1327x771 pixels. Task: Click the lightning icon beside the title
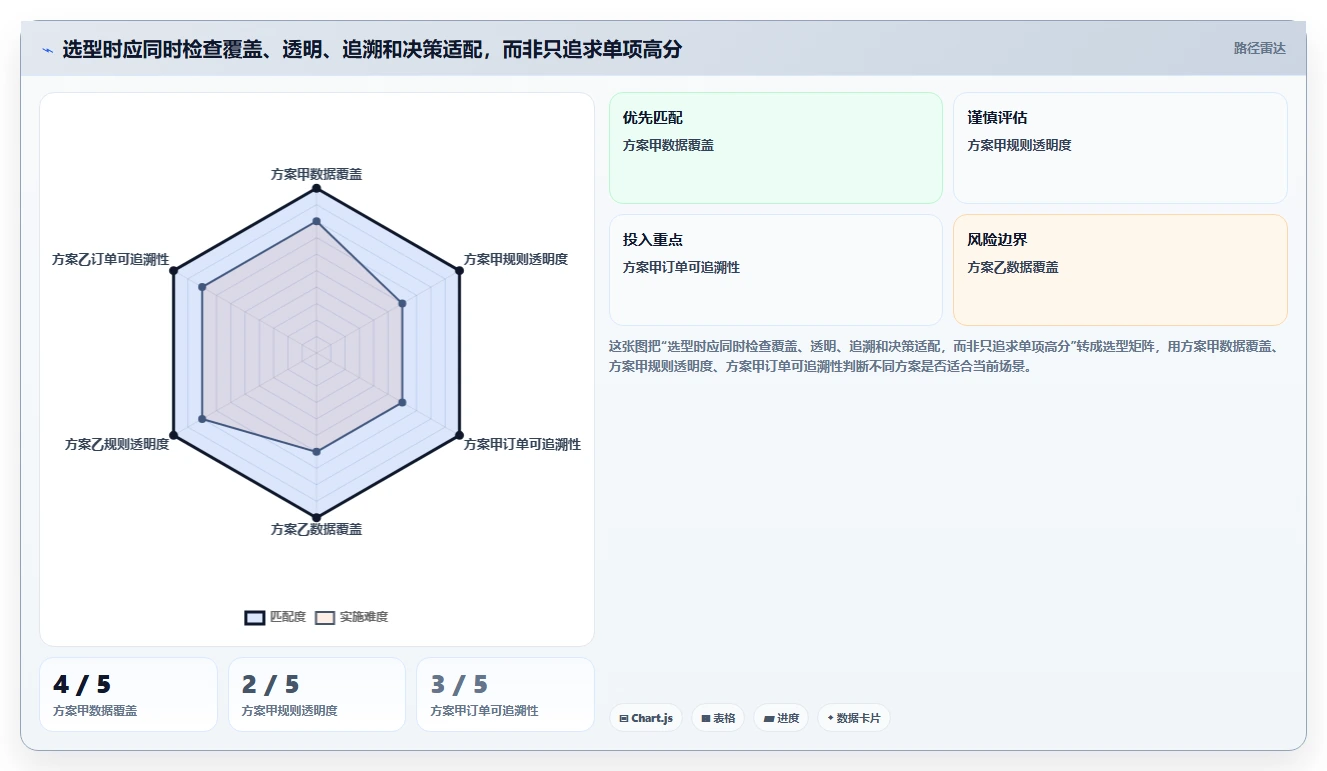47,50
